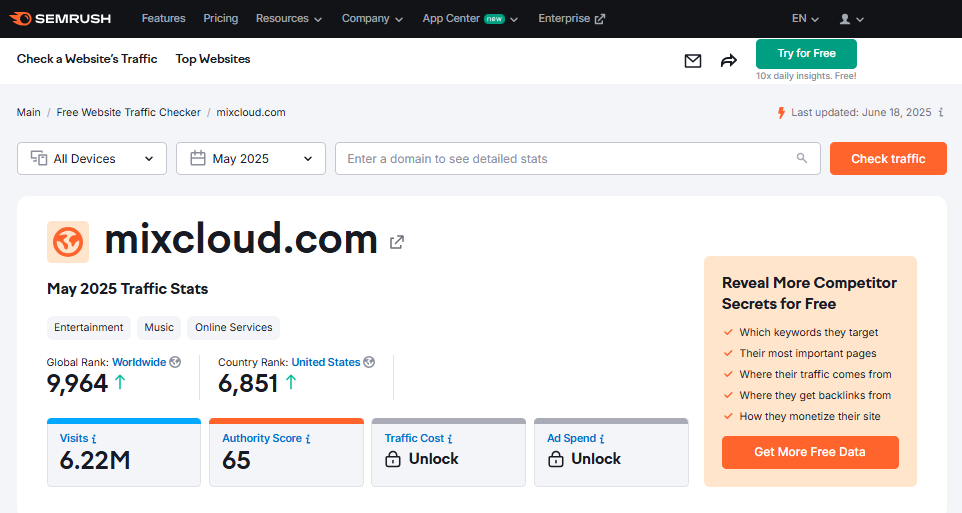Click the May 2025 Traffic Stats heading
The width and height of the screenshot is (962, 513).
point(128,288)
